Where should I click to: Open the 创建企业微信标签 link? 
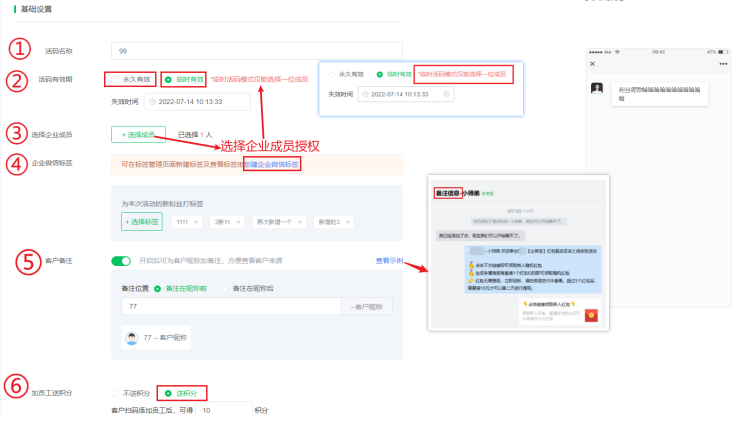click(272, 164)
